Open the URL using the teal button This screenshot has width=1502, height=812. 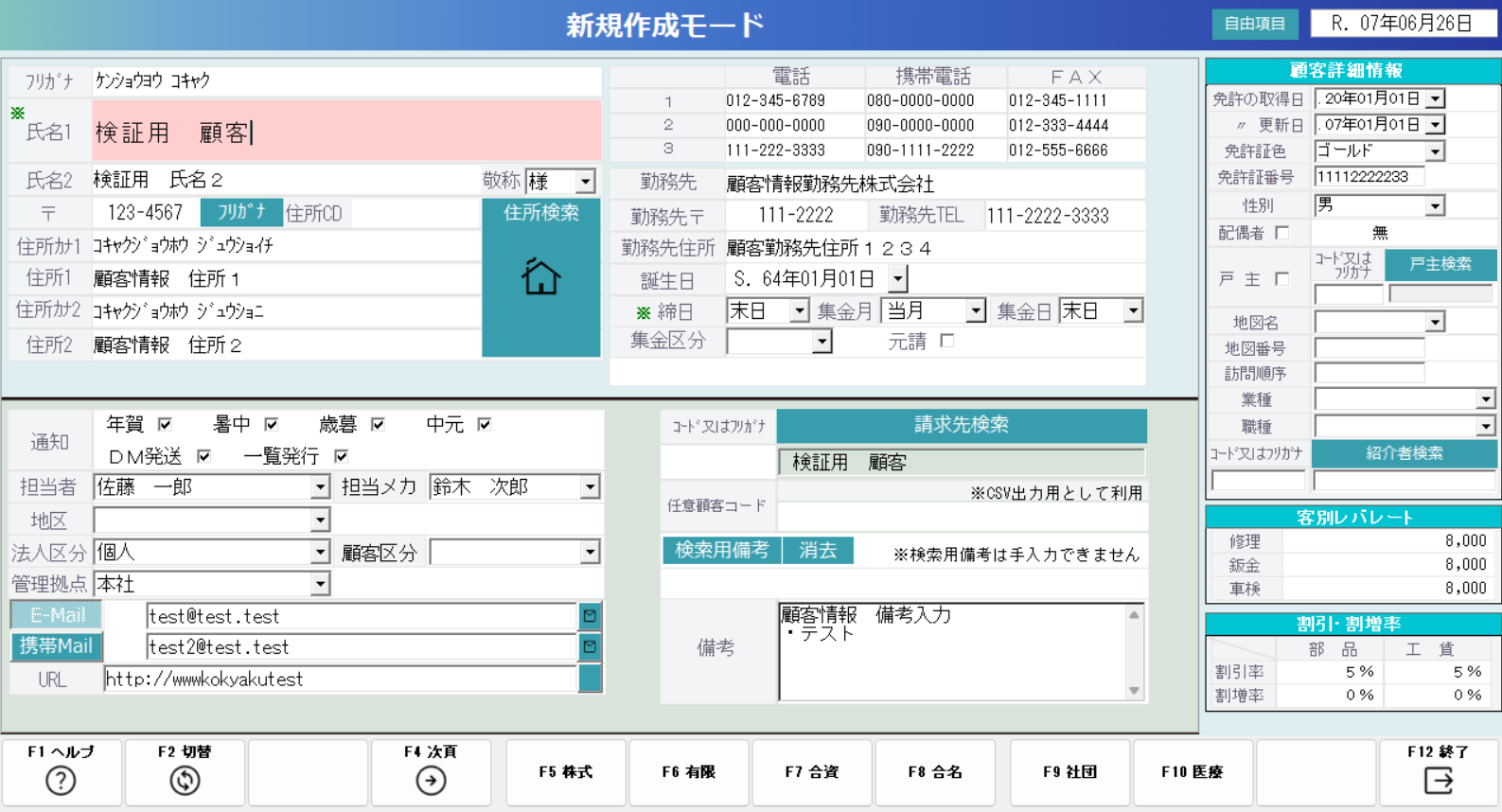click(590, 679)
